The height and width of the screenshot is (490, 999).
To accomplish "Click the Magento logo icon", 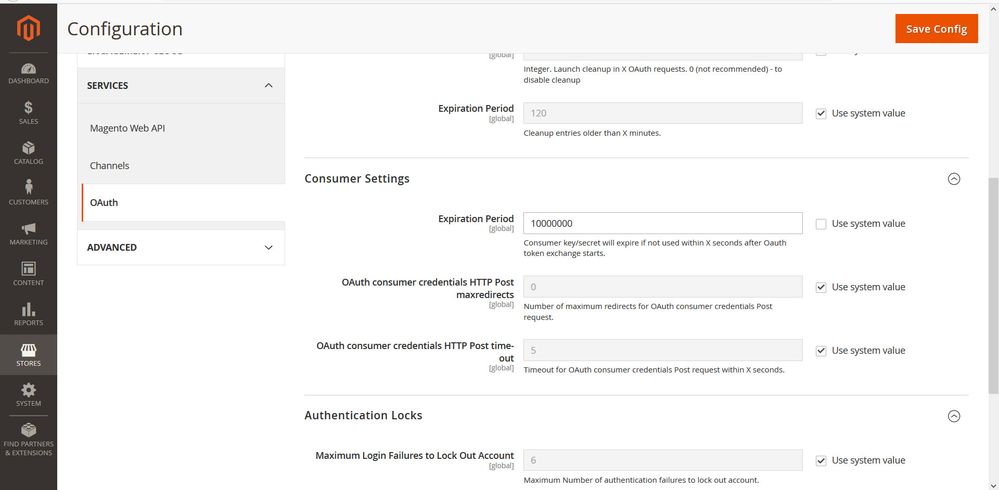I will (x=28, y=30).
